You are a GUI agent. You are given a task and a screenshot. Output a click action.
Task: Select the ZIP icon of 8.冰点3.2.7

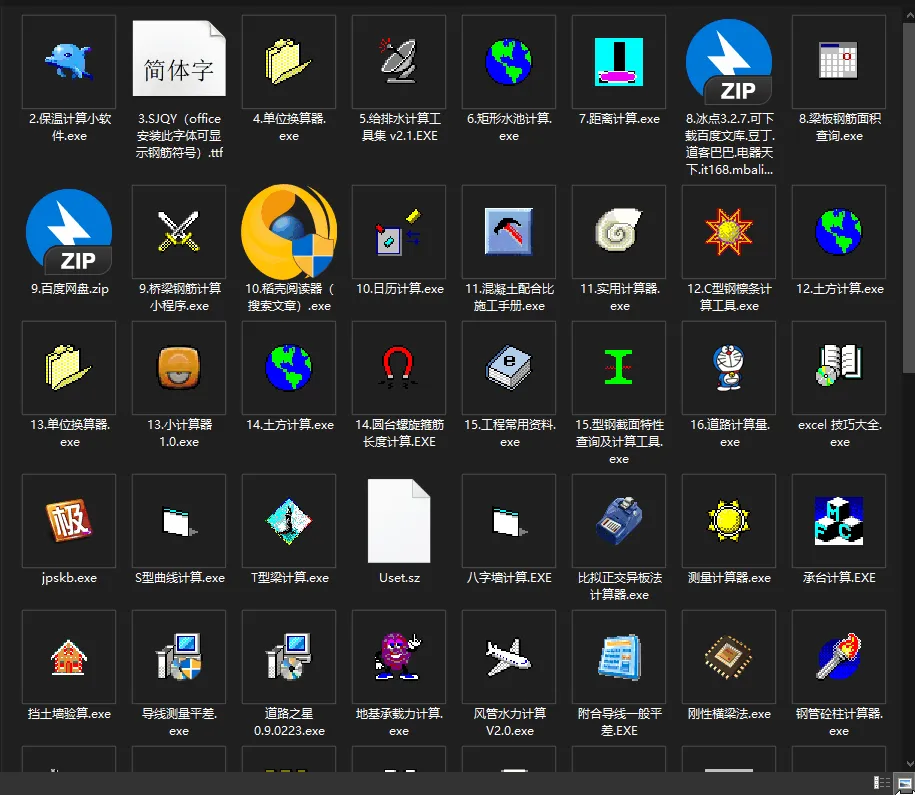(729, 62)
